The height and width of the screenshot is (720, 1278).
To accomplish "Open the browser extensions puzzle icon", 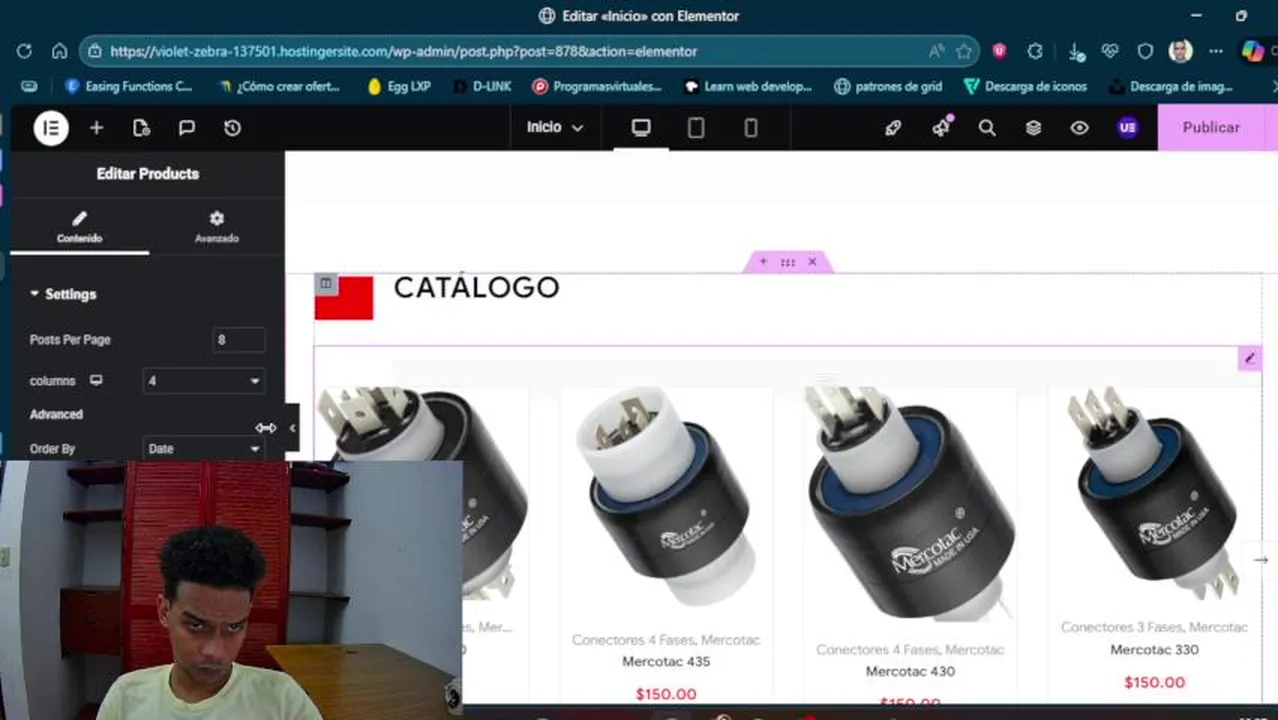I will (x=1035, y=51).
